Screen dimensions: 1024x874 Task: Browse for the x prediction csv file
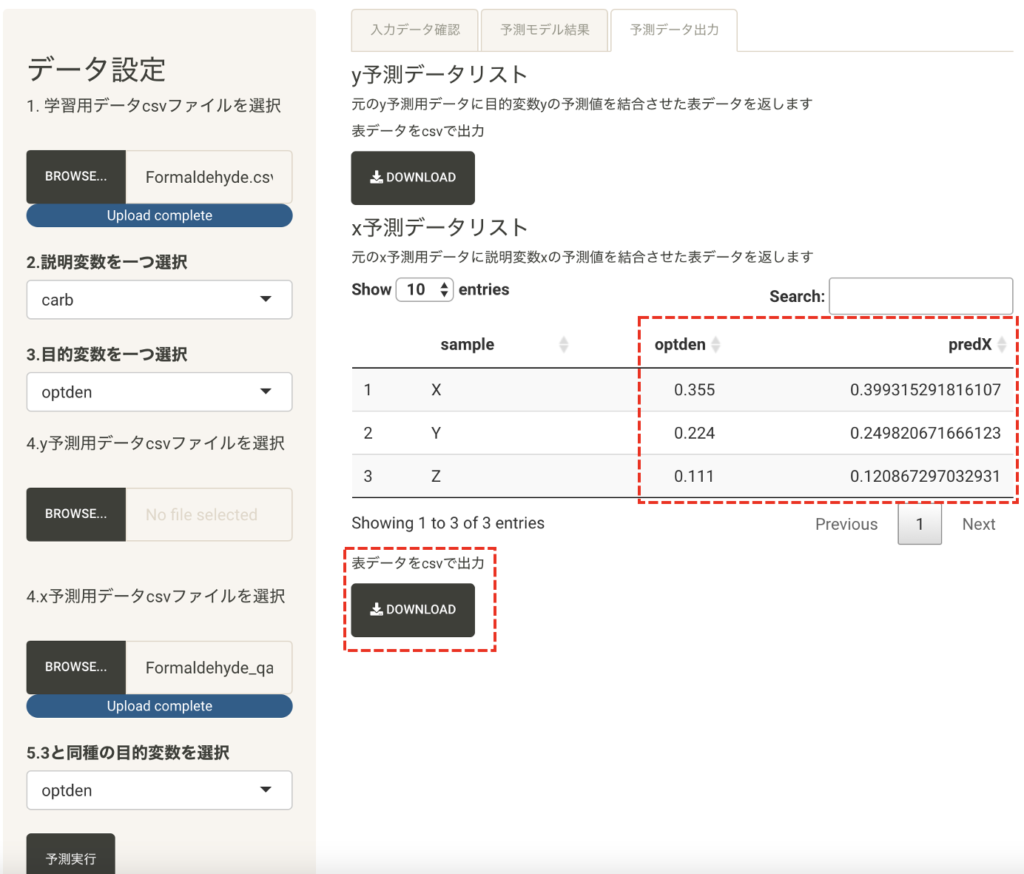76,667
